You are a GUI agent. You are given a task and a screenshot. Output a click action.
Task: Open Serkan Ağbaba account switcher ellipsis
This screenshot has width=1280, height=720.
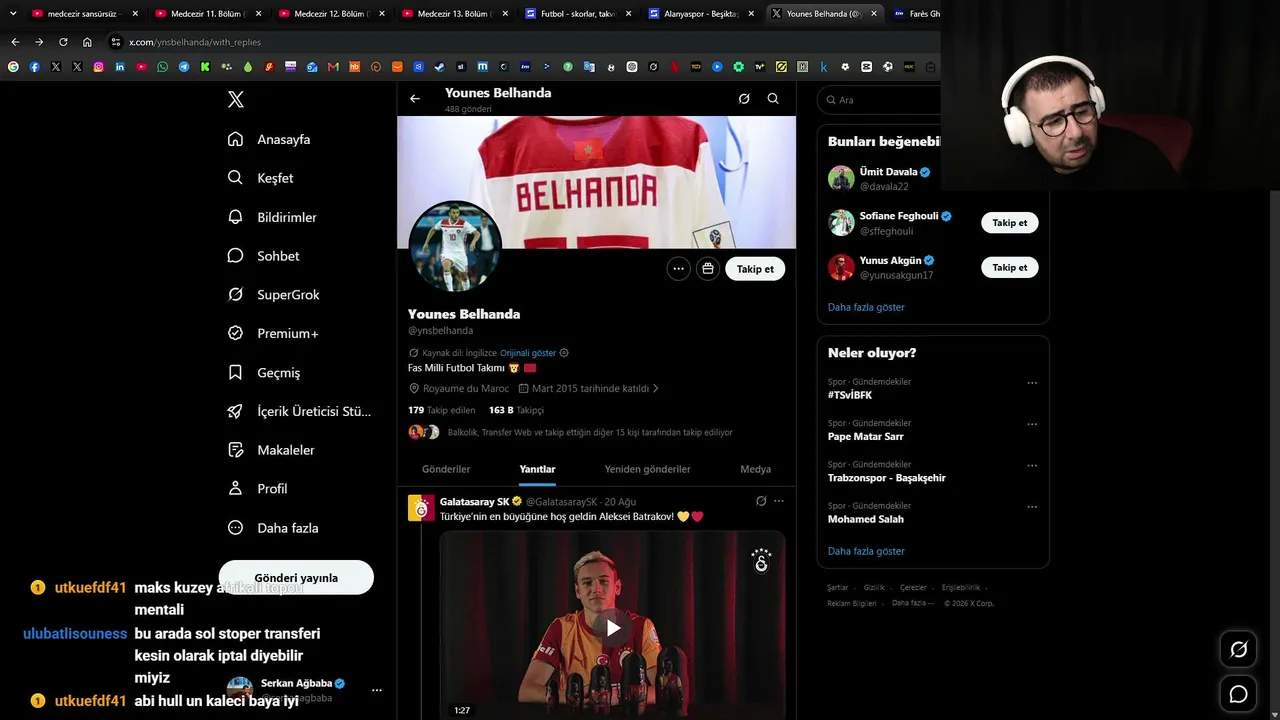(x=377, y=690)
